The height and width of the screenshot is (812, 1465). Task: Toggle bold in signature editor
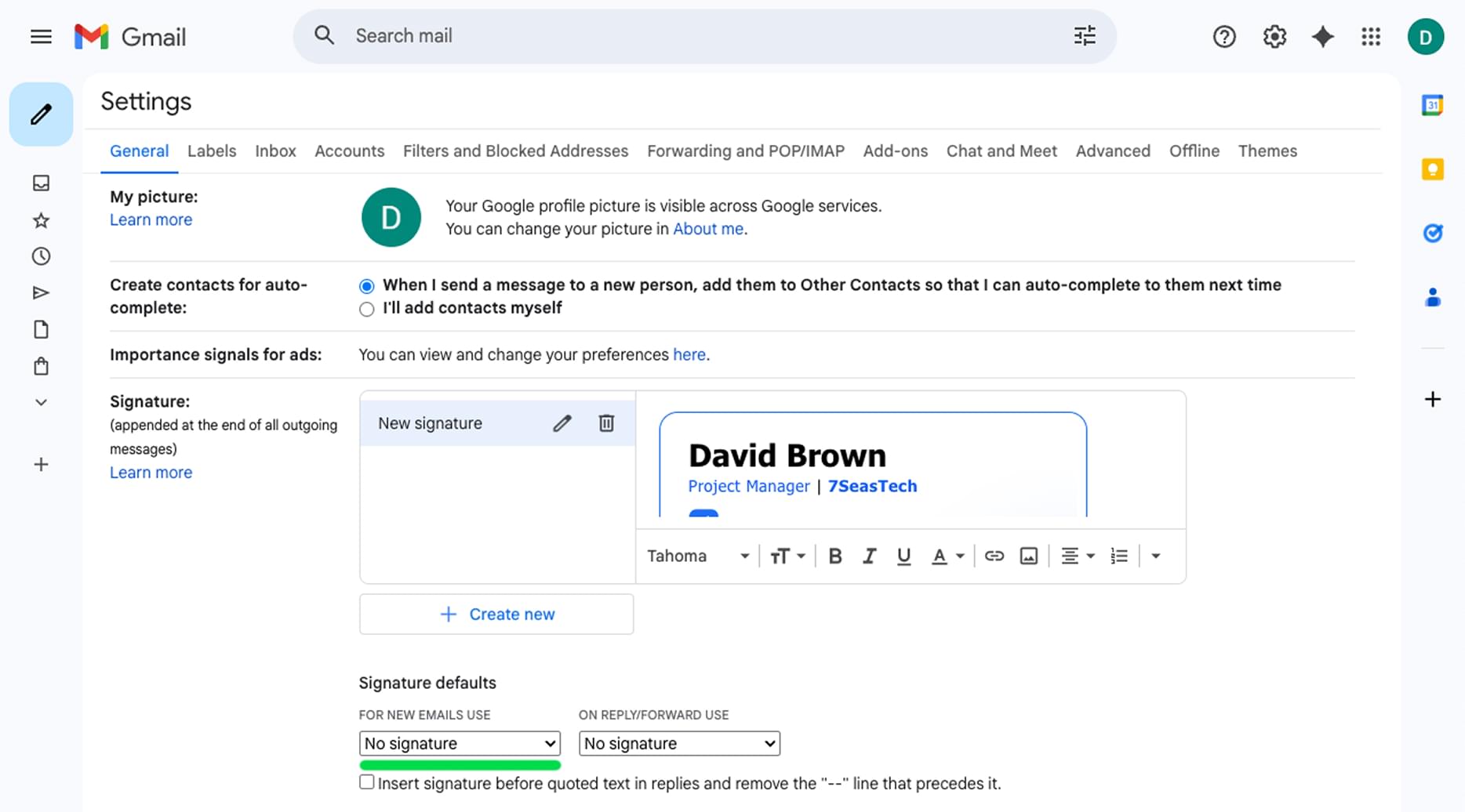click(835, 556)
